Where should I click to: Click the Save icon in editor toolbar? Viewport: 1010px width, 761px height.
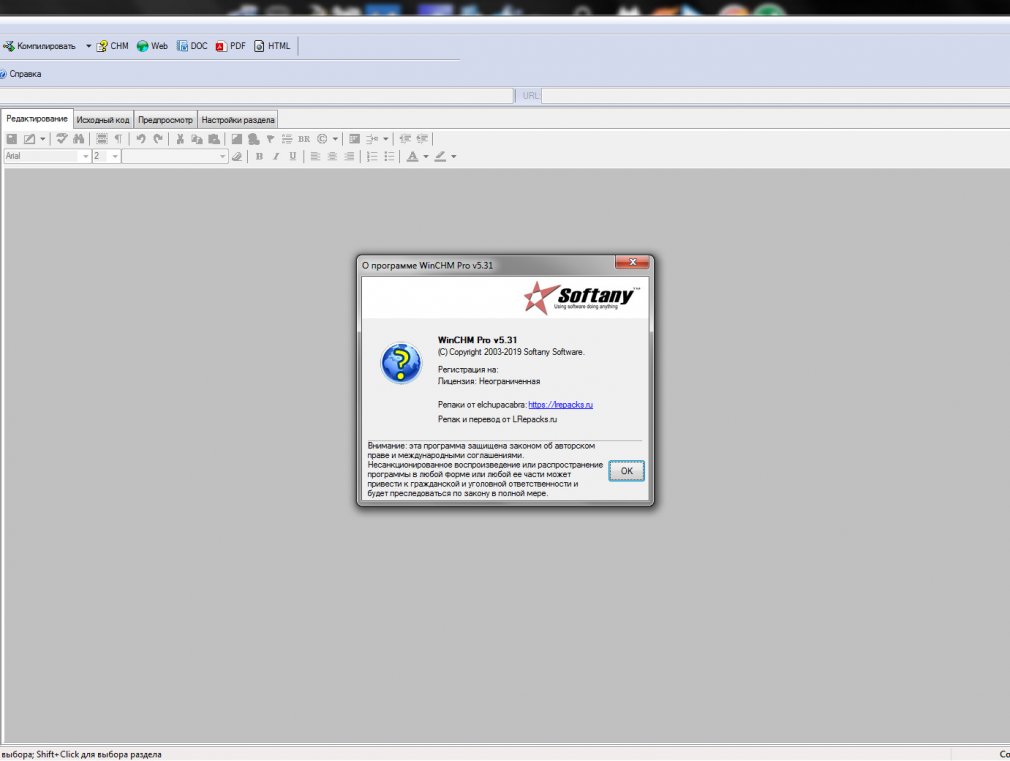coord(12,139)
